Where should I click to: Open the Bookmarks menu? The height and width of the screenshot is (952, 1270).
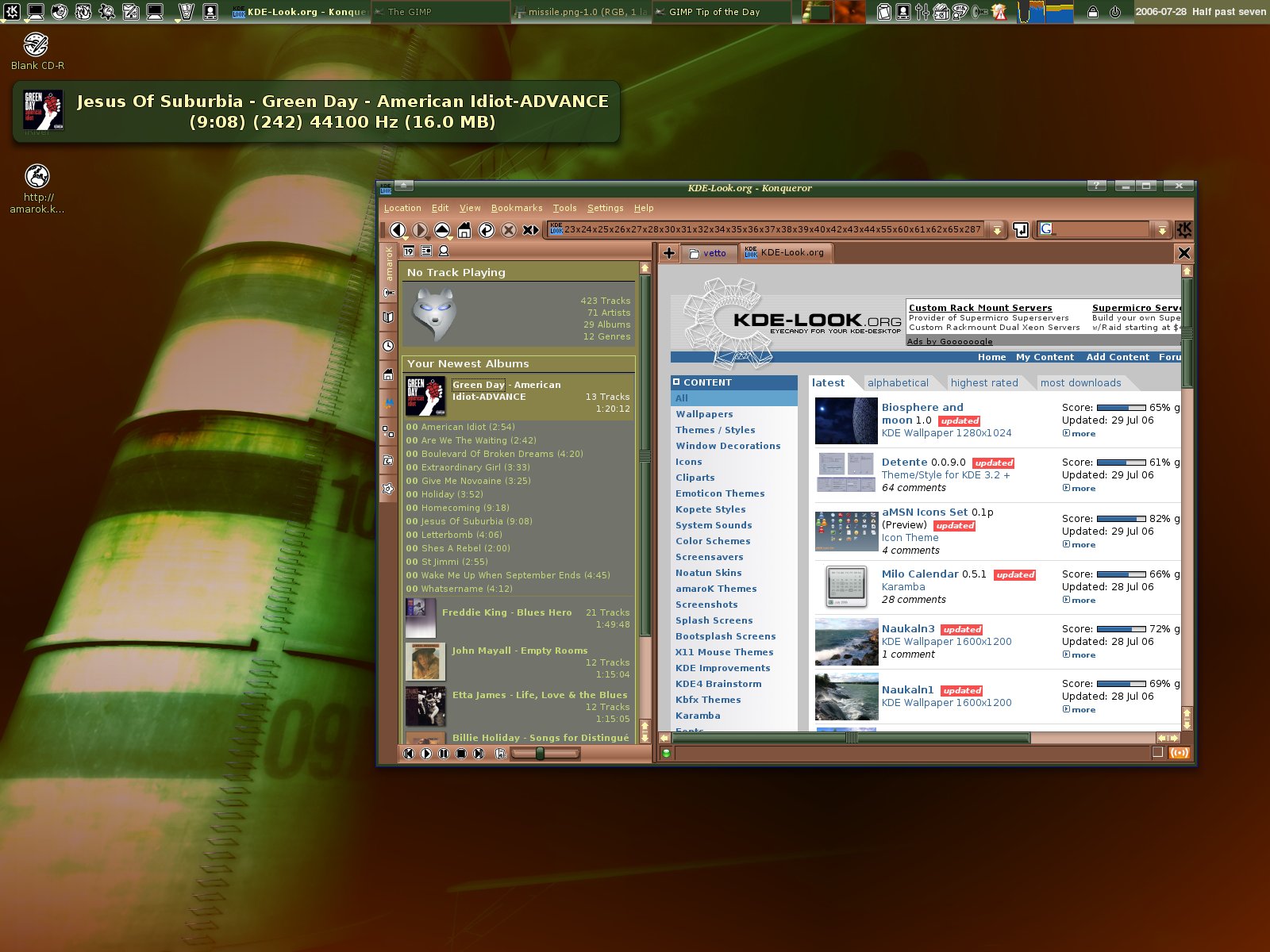click(x=517, y=208)
